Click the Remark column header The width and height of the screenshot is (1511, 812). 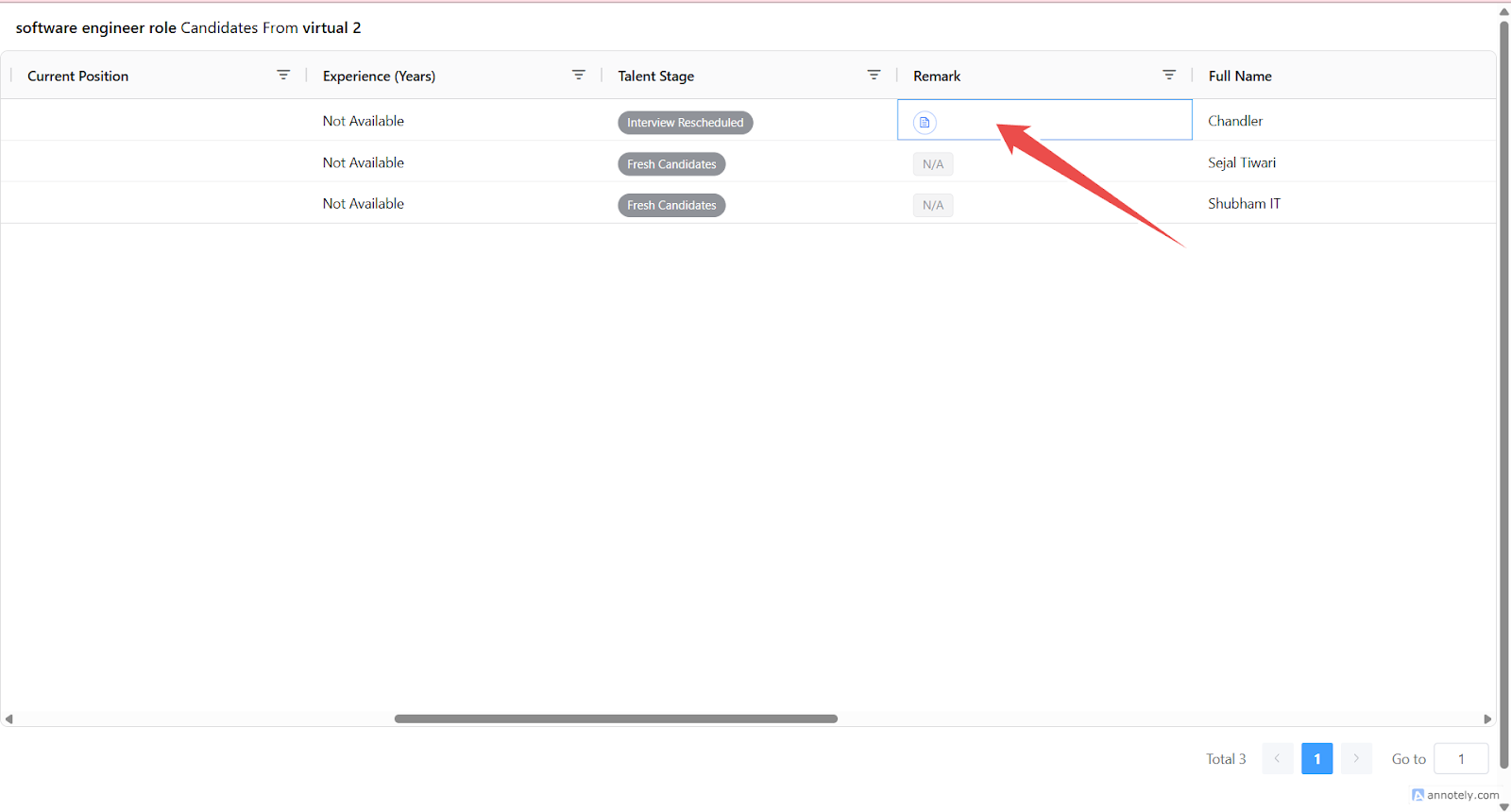point(937,76)
